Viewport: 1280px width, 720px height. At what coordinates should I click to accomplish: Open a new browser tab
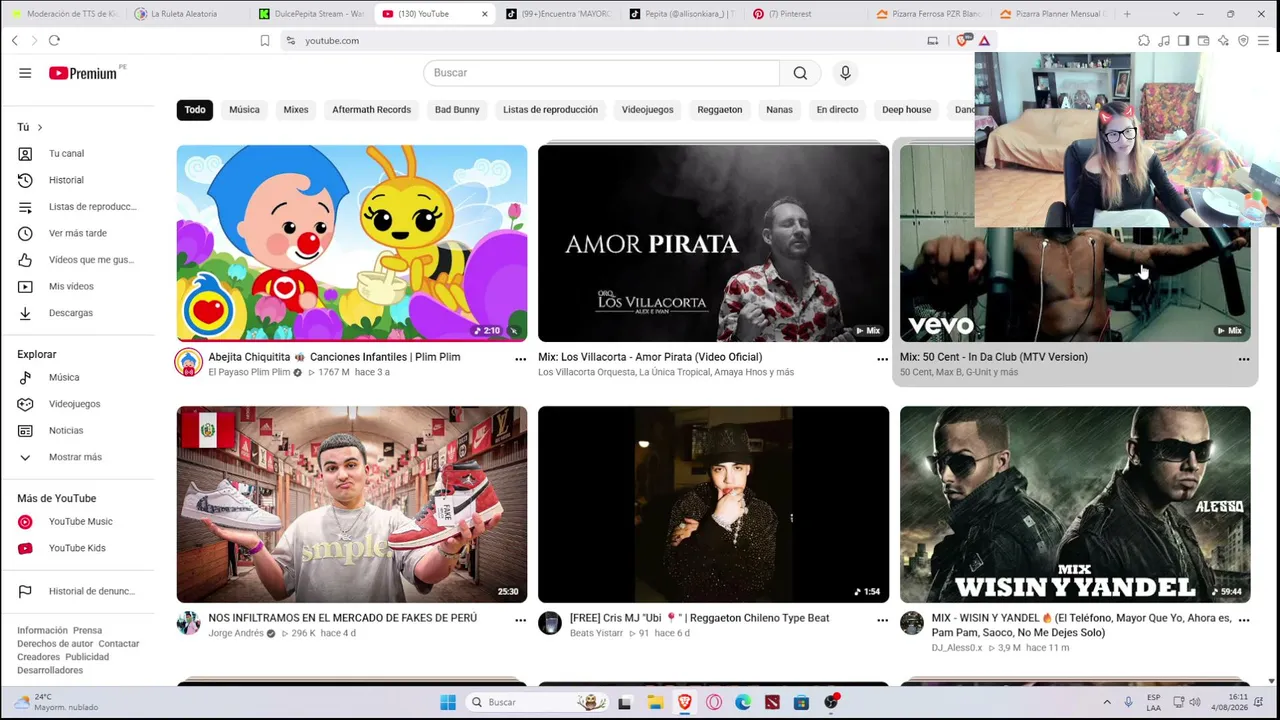(1127, 14)
